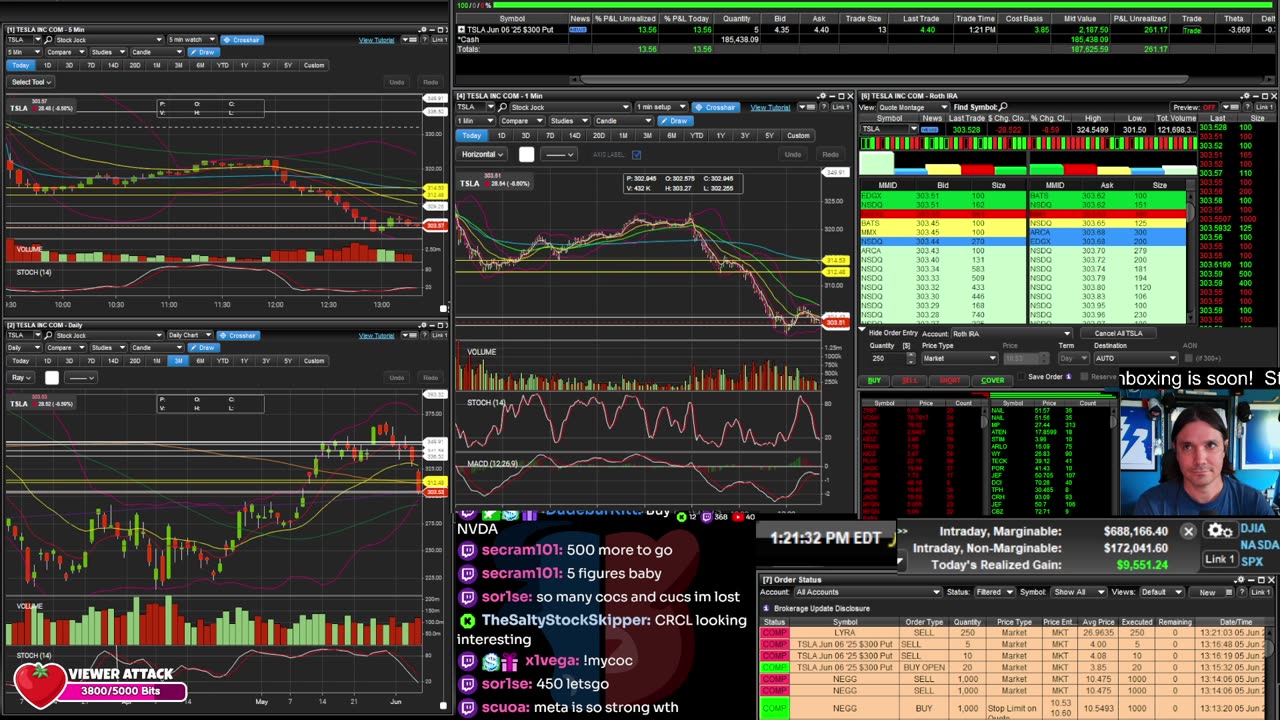This screenshot has height=720, width=1280.
Task: Click the white line color swatch in Daily chart
Action: click(52, 377)
